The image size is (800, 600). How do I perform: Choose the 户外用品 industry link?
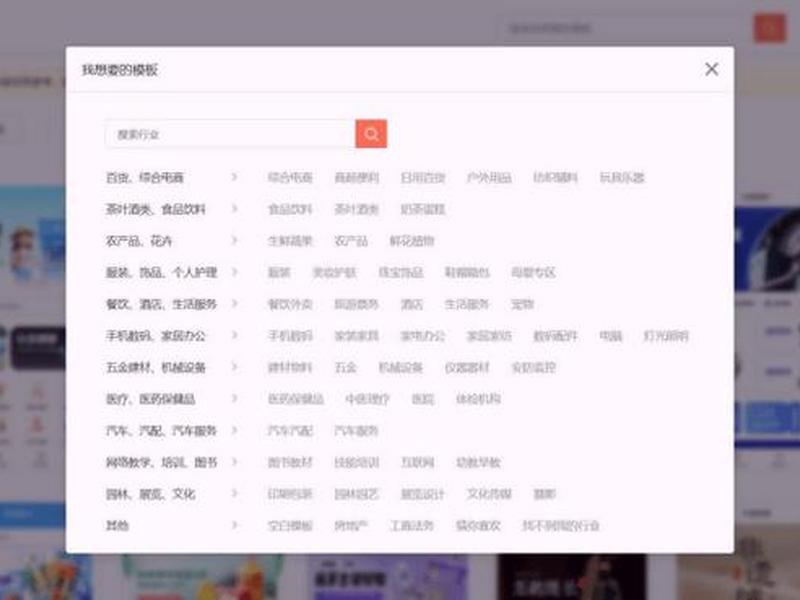tap(489, 178)
